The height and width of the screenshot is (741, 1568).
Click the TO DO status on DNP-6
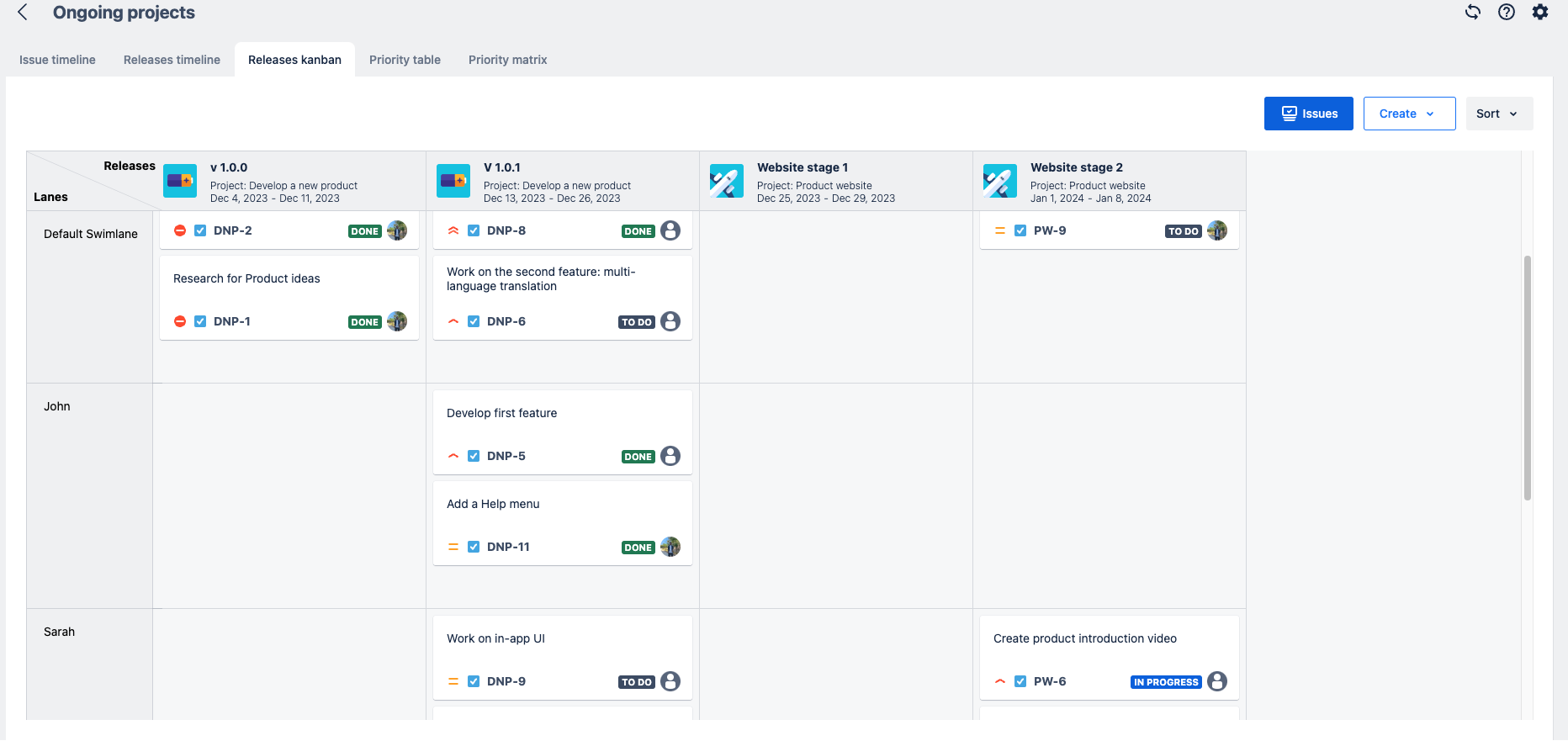click(637, 322)
